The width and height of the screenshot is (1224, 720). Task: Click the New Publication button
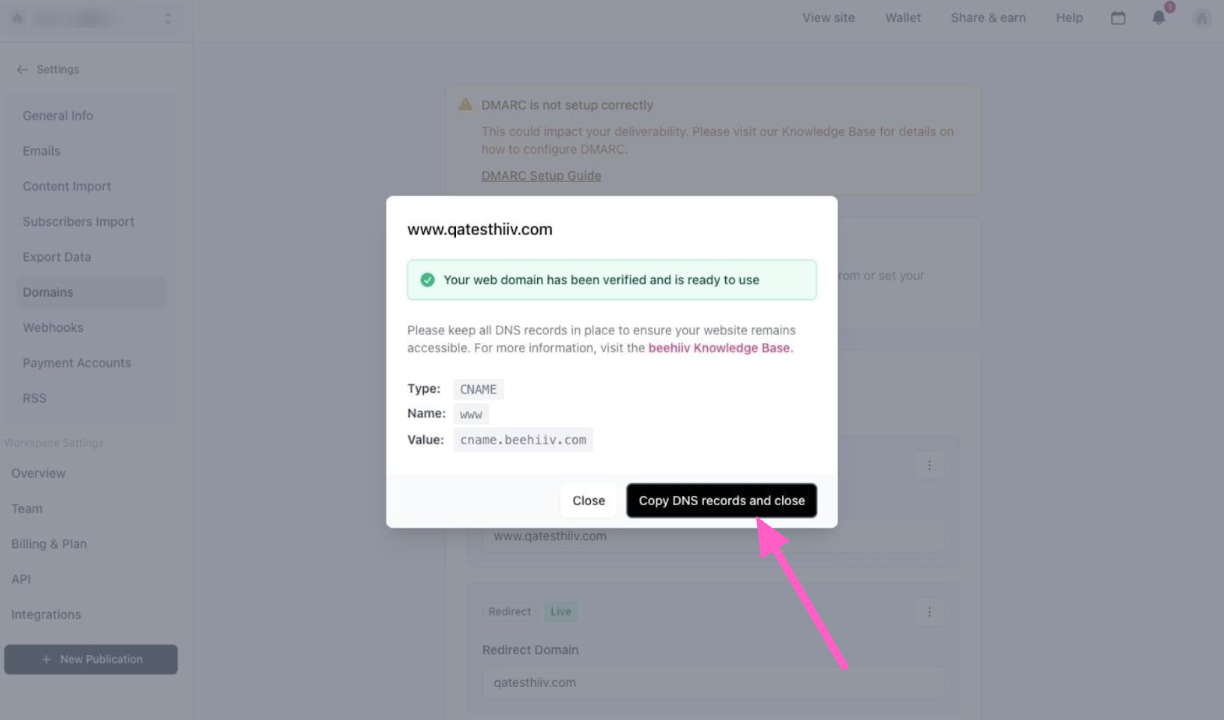(91, 660)
